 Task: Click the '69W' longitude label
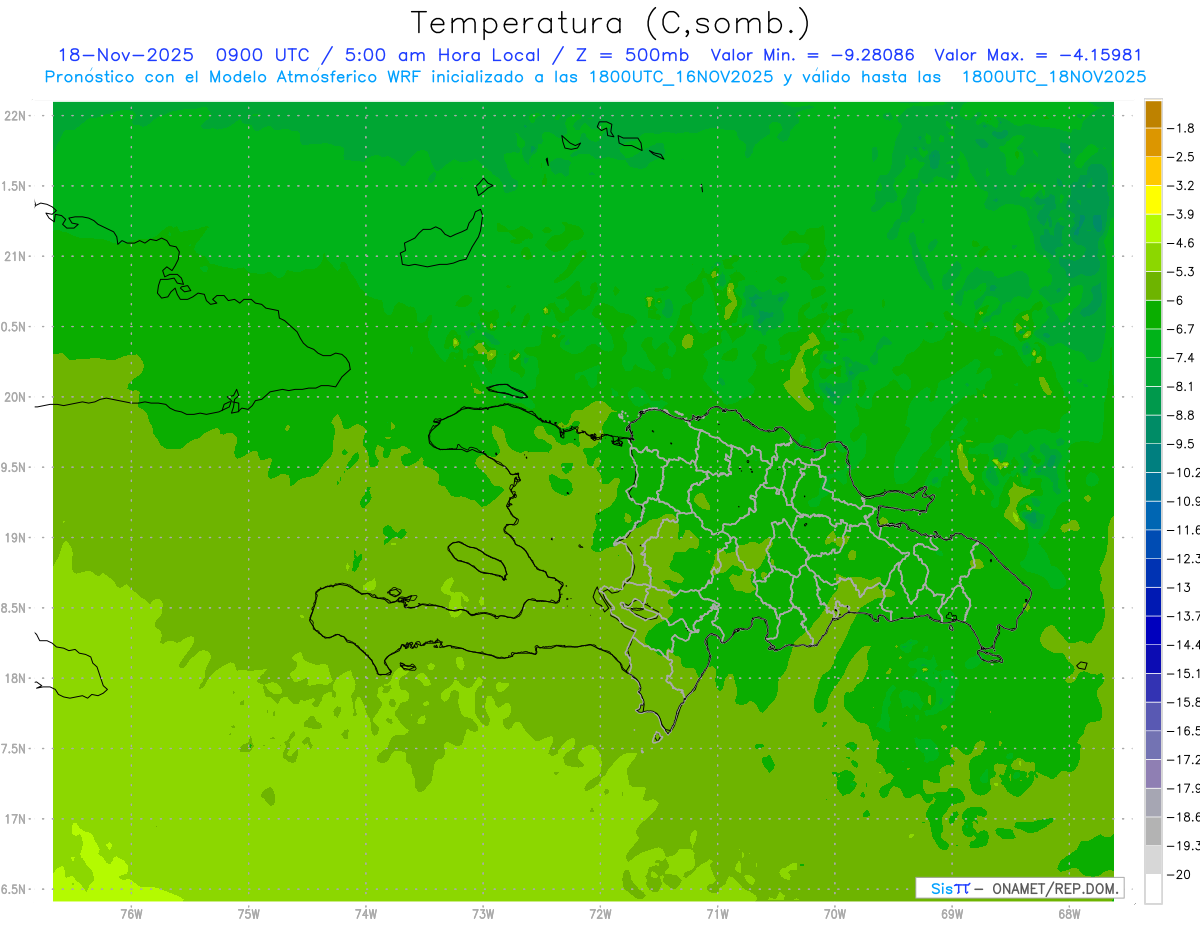[952, 914]
